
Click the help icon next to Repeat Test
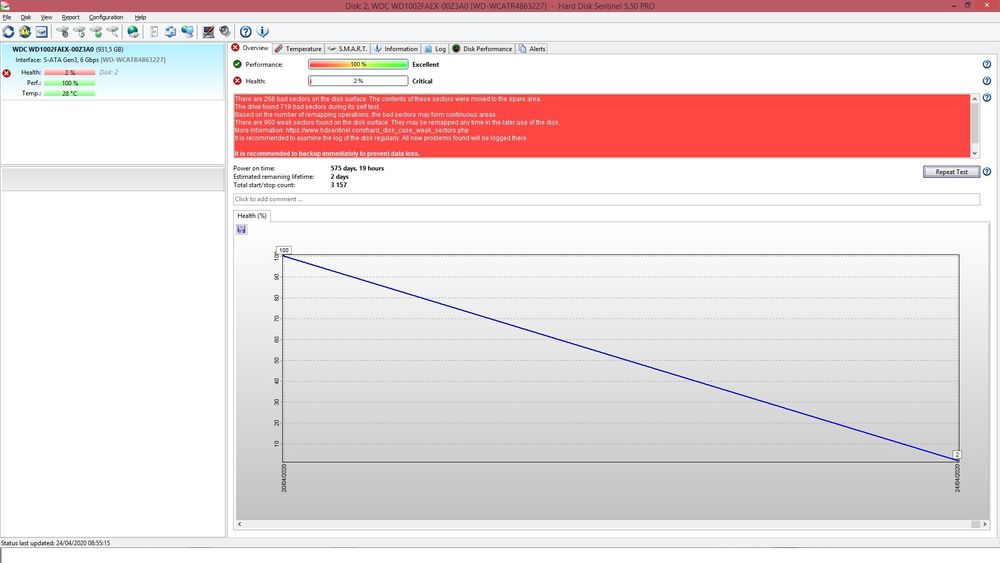click(987, 172)
